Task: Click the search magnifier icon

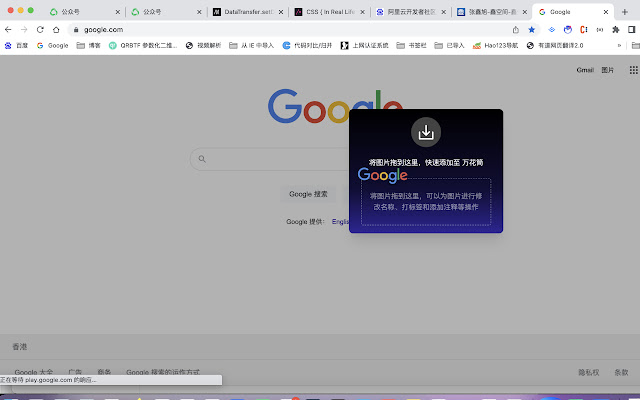Action: pos(202,159)
